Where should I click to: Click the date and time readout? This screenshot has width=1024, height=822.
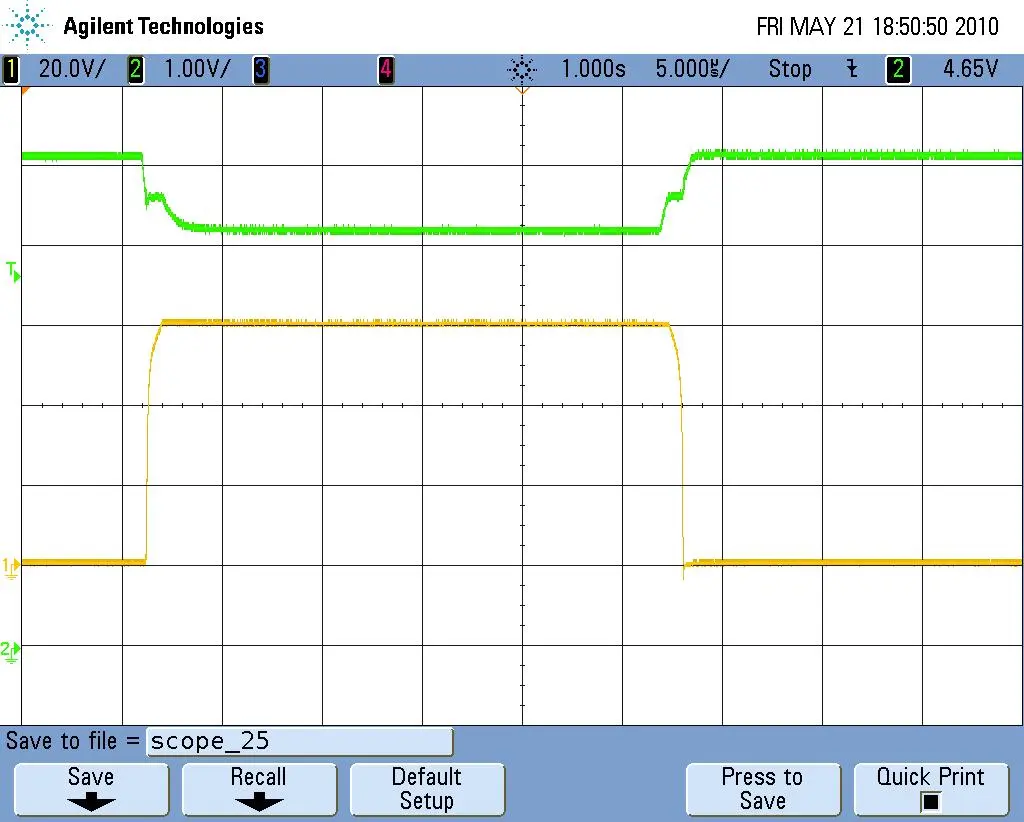[x=877, y=27]
